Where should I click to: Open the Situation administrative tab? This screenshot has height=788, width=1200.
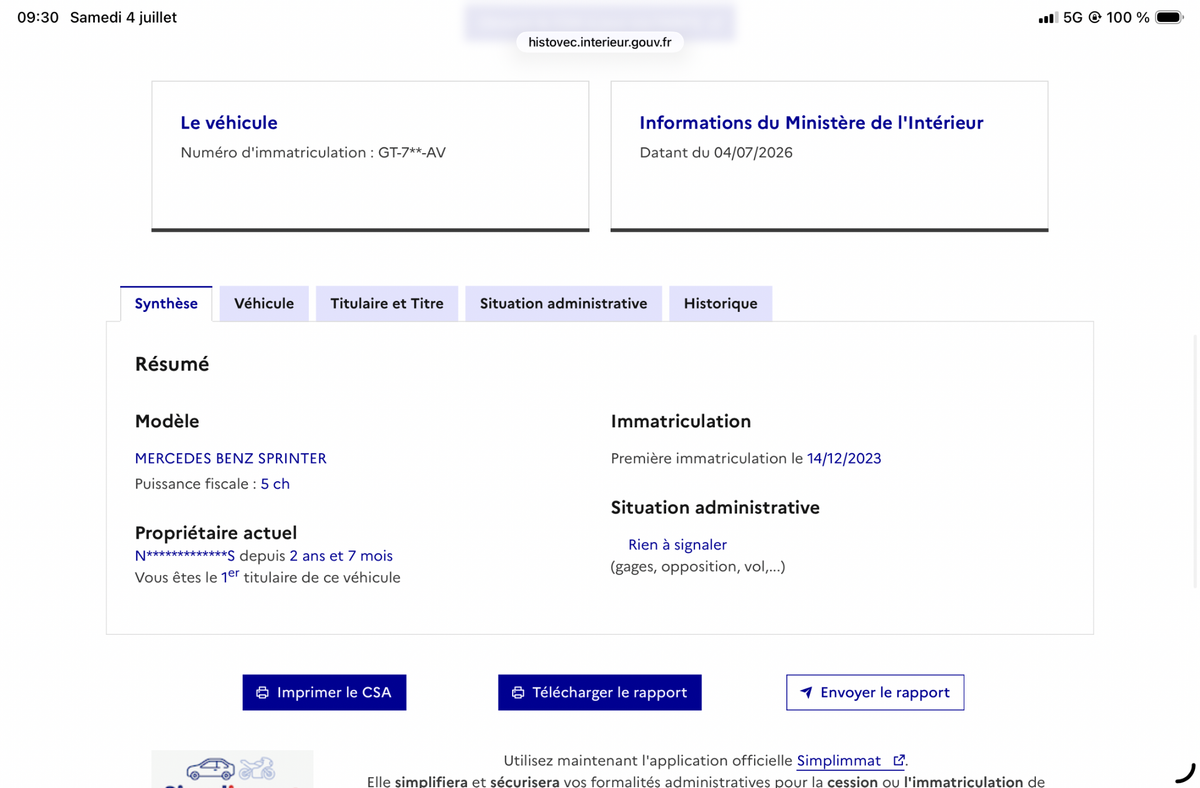563,303
